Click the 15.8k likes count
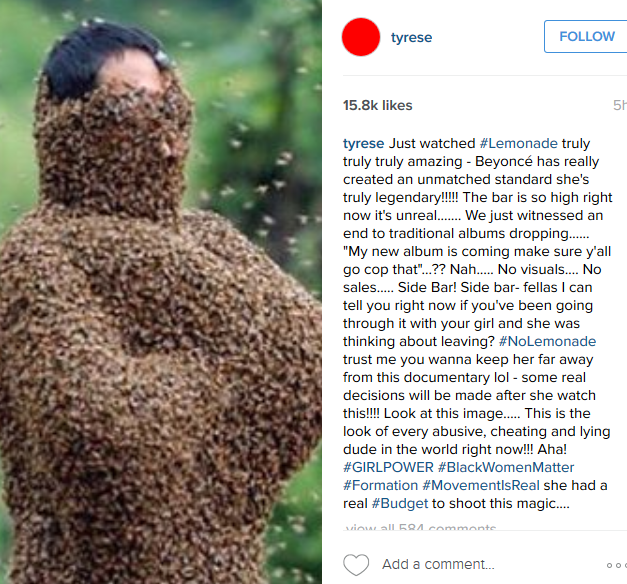 [x=377, y=105]
